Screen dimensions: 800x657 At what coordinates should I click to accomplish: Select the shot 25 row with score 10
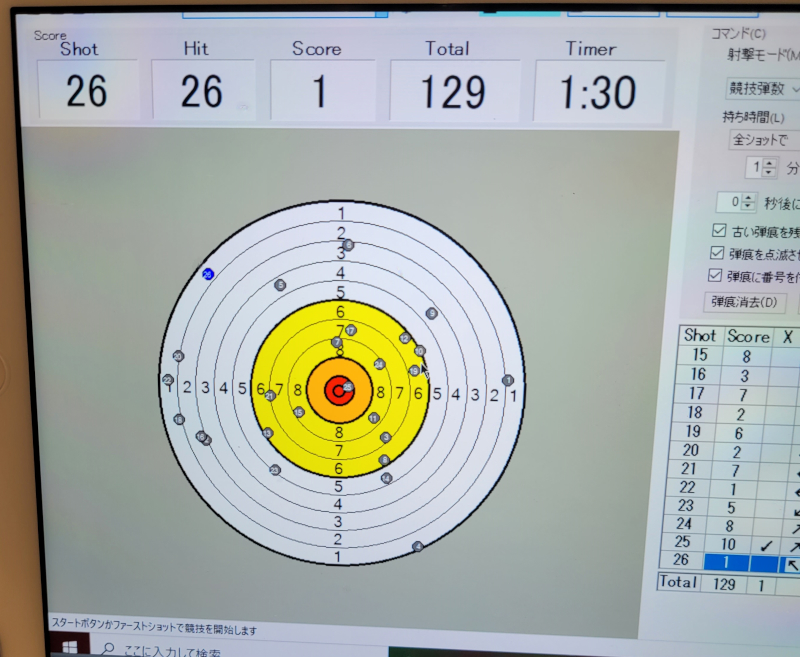point(731,543)
